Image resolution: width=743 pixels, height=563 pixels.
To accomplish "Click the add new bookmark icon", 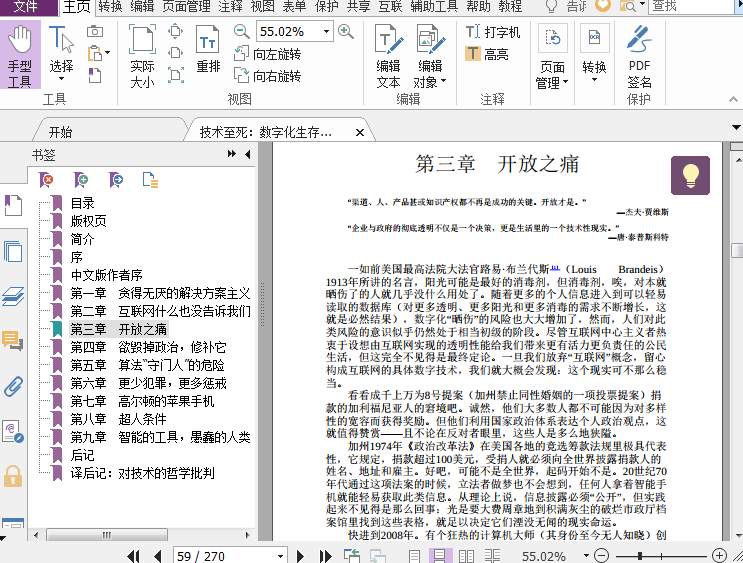I will coord(81,180).
